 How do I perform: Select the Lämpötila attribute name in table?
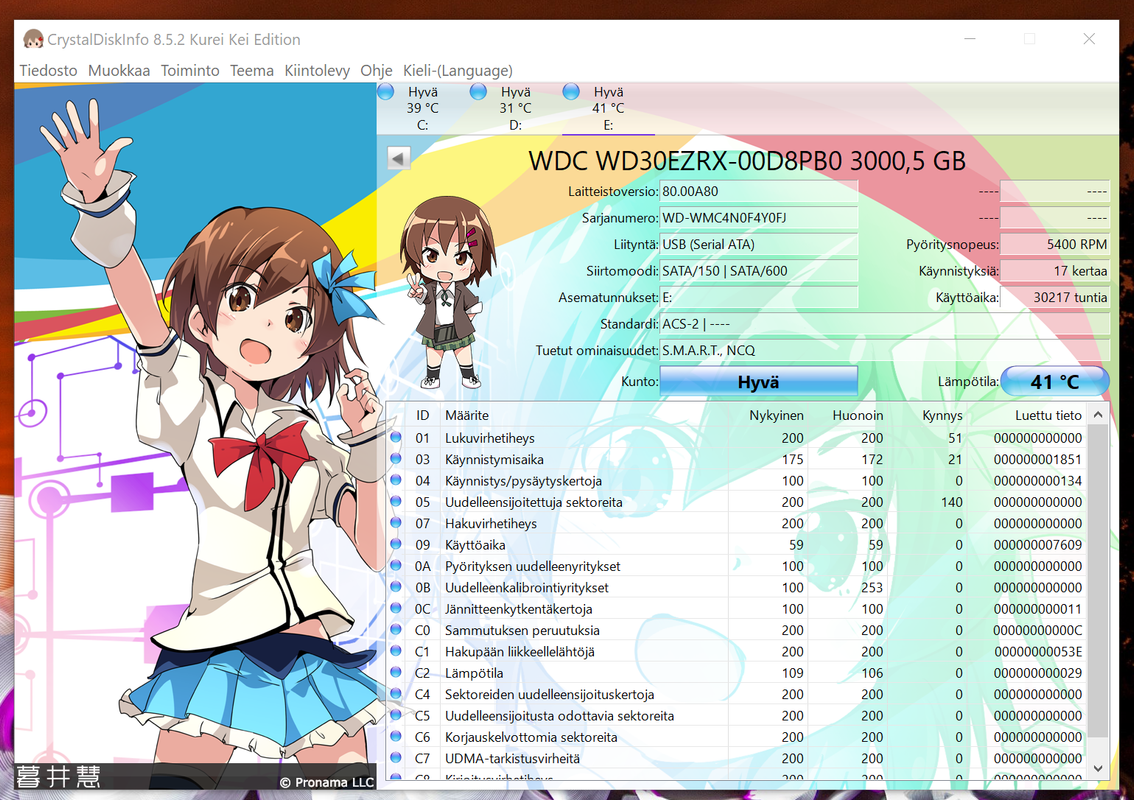tap(474, 673)
